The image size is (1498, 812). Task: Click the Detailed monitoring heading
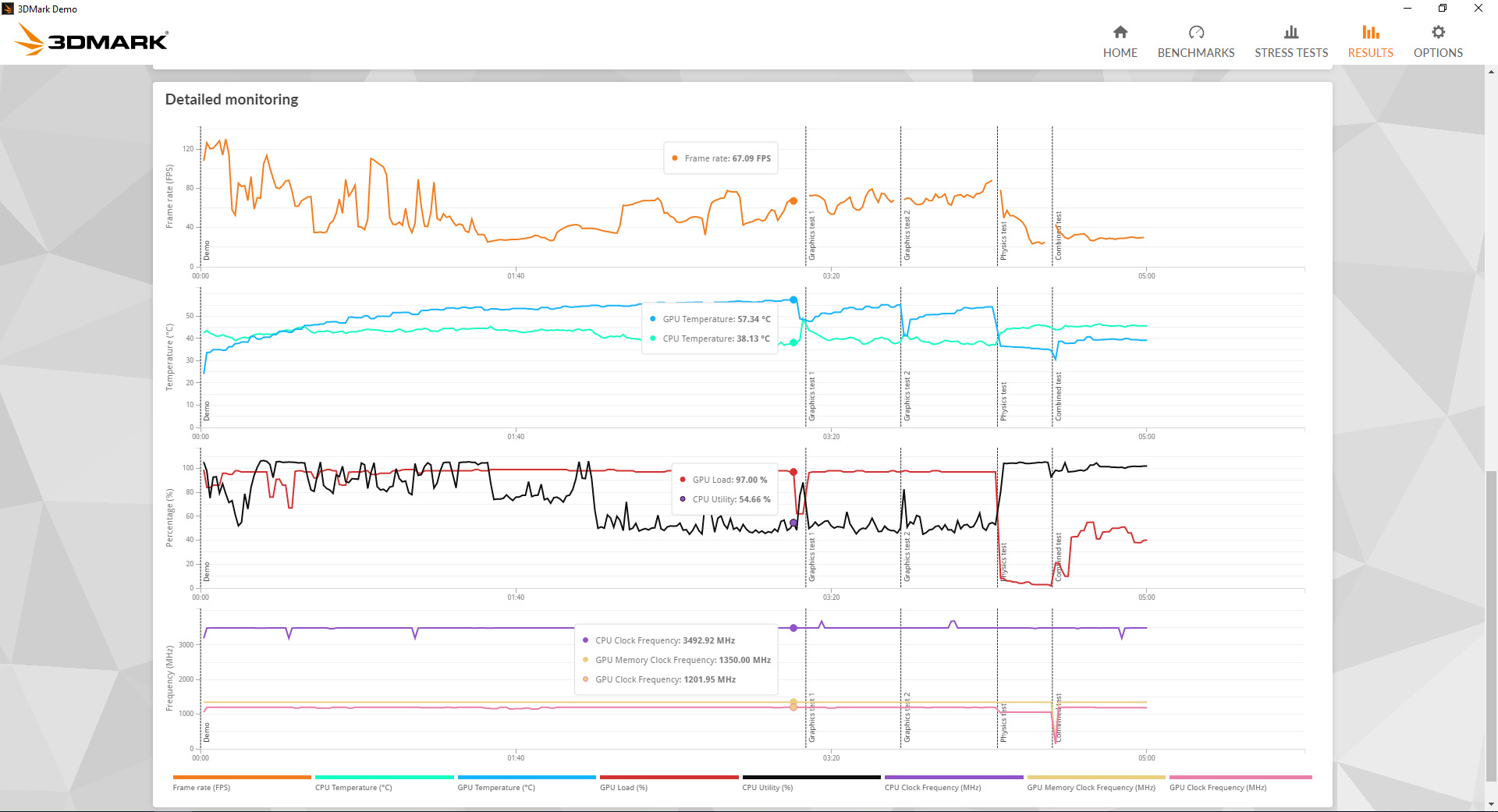click(x=232, y=99)
